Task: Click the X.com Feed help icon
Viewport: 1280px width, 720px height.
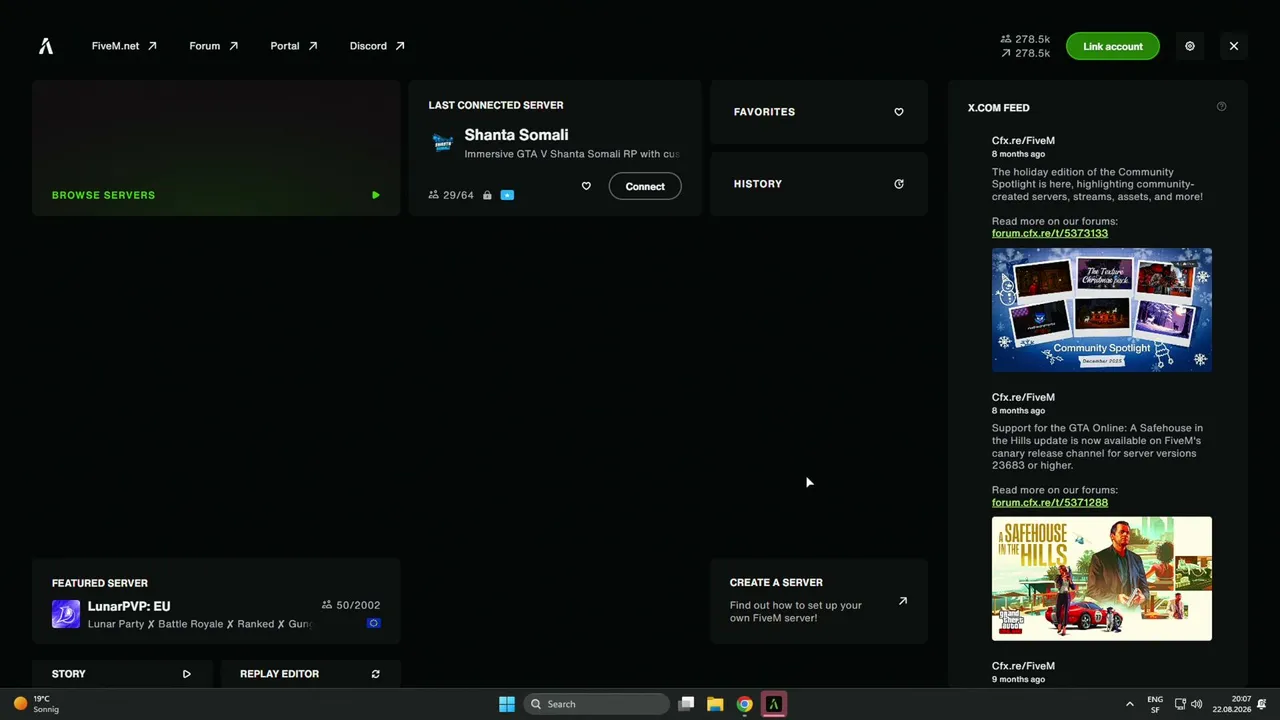Action: tap(1221, 106)
